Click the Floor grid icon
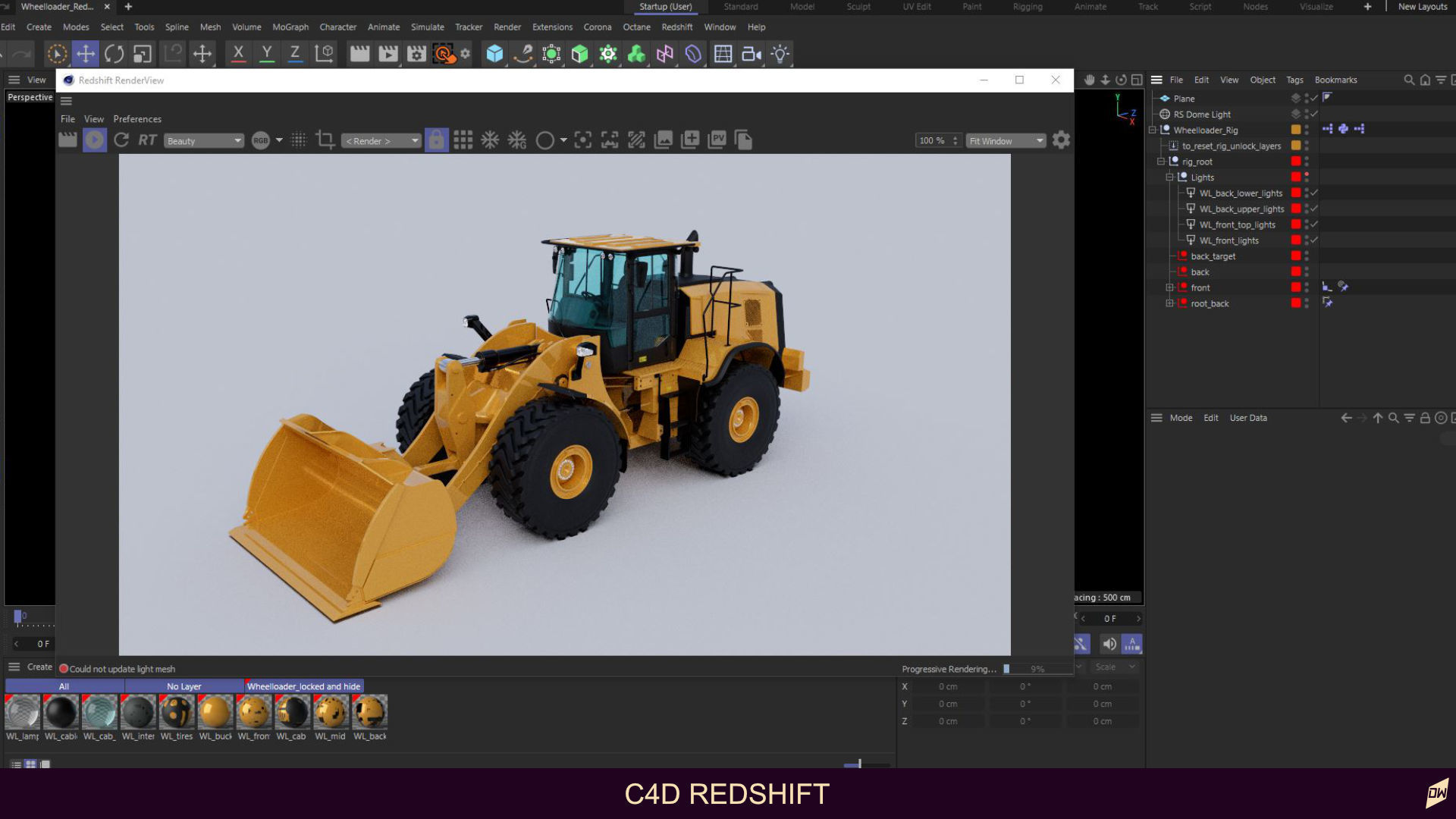 [x=723, y=54]
